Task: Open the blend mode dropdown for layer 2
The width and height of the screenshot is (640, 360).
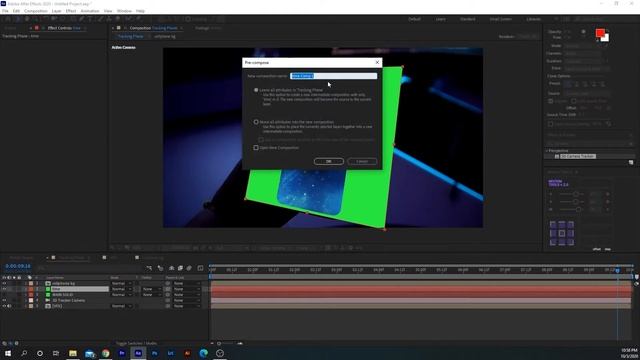Action: click(x=121, y=289)
